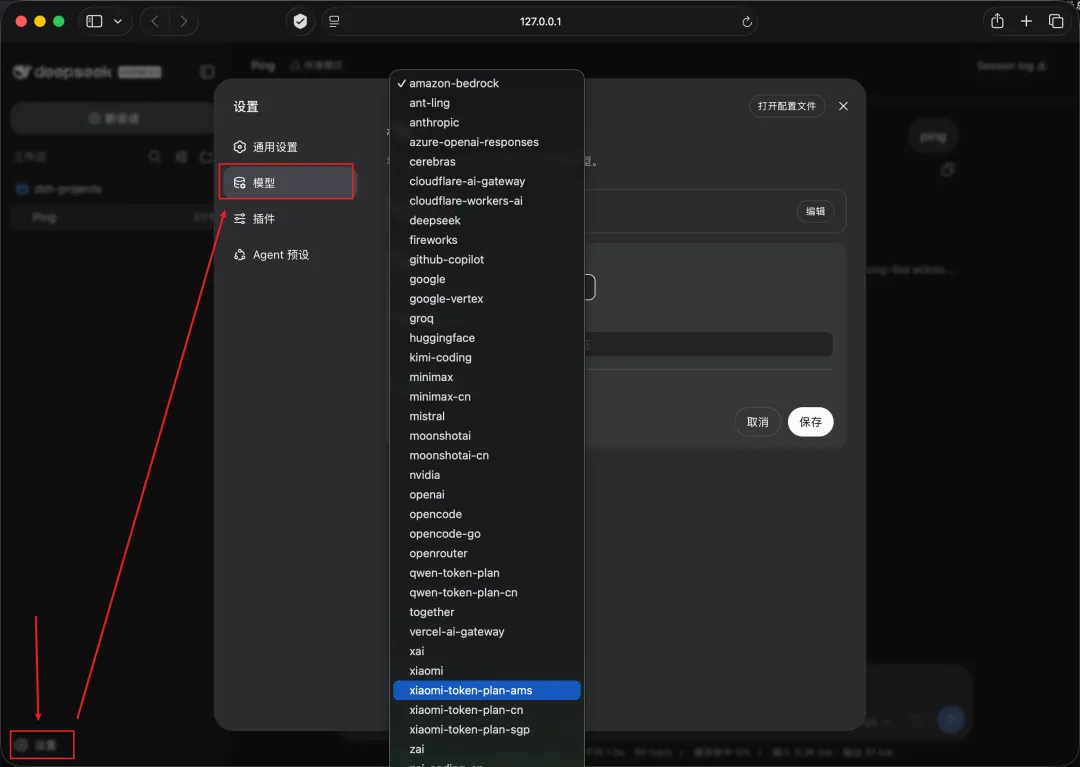Pick fireworks provider option

[486, 240]
